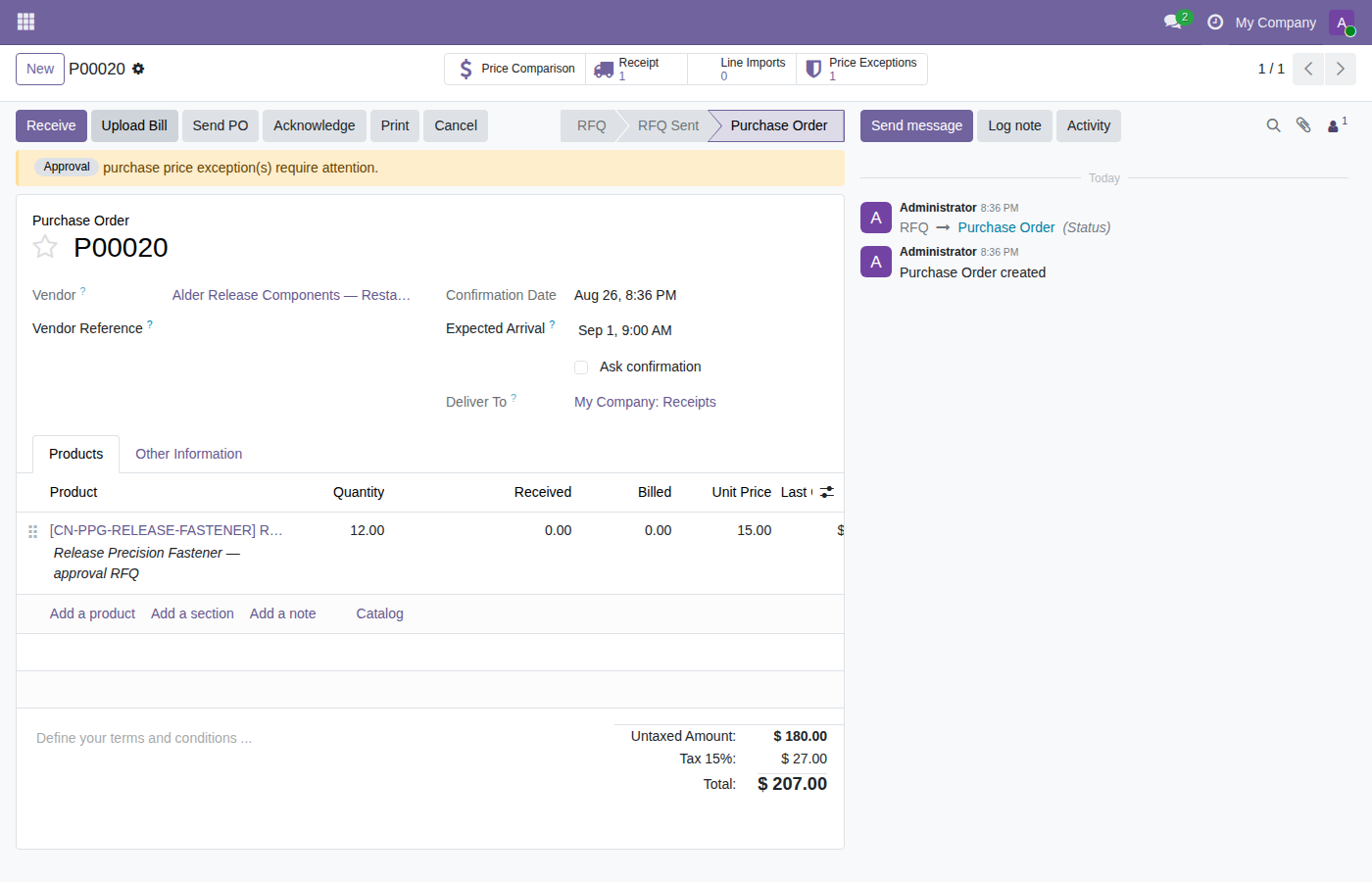Open the Log note composer

(x=1014, y=125)
